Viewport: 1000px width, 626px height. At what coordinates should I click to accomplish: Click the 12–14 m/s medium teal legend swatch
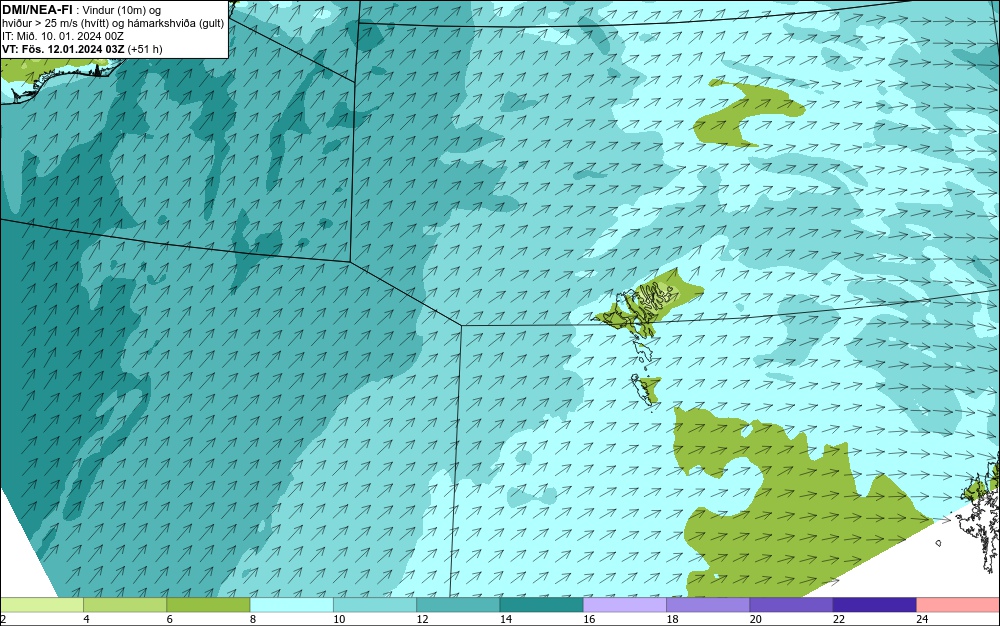458,604
